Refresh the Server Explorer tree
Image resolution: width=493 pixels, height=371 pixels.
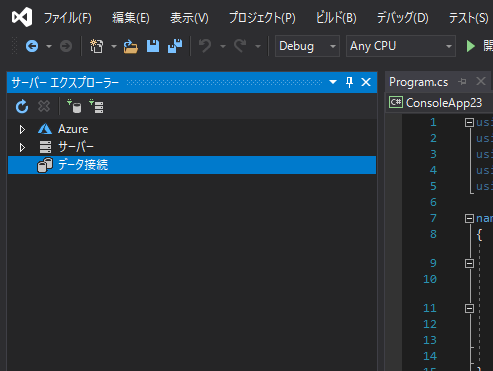click(x=22, y=107)
